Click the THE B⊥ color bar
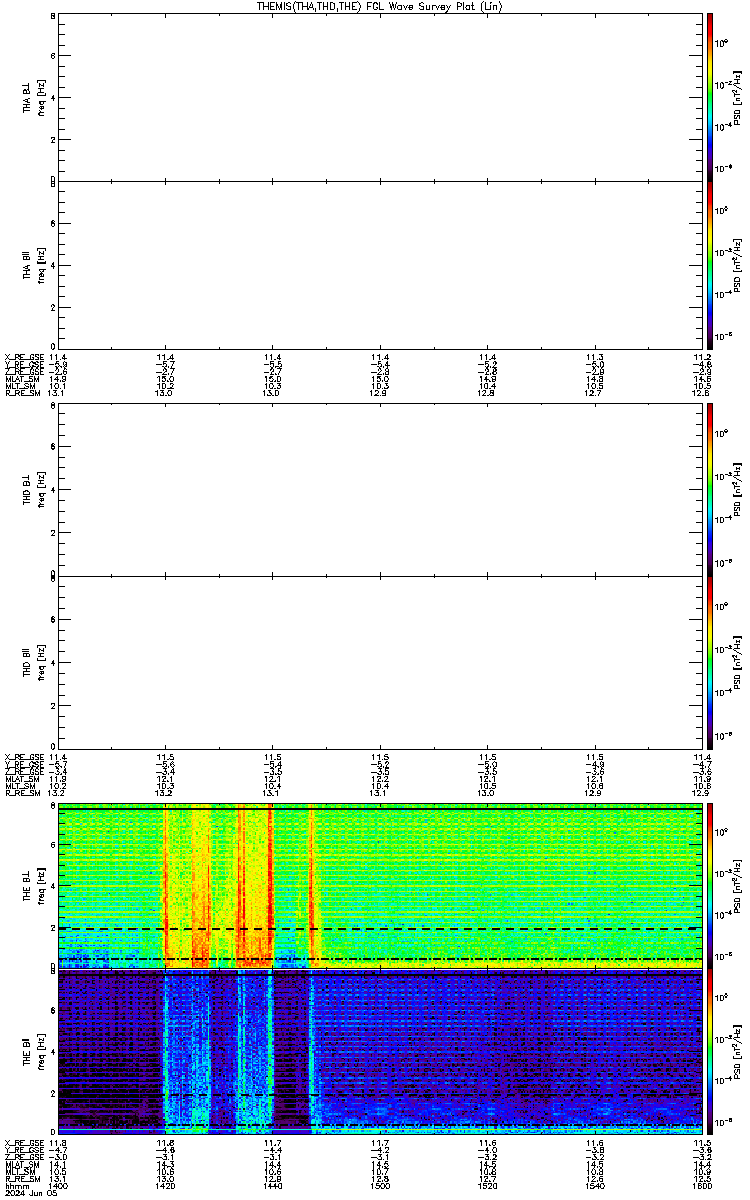Screen dimensions: 750x1200 pyautogui.click(x=710, y=885)
